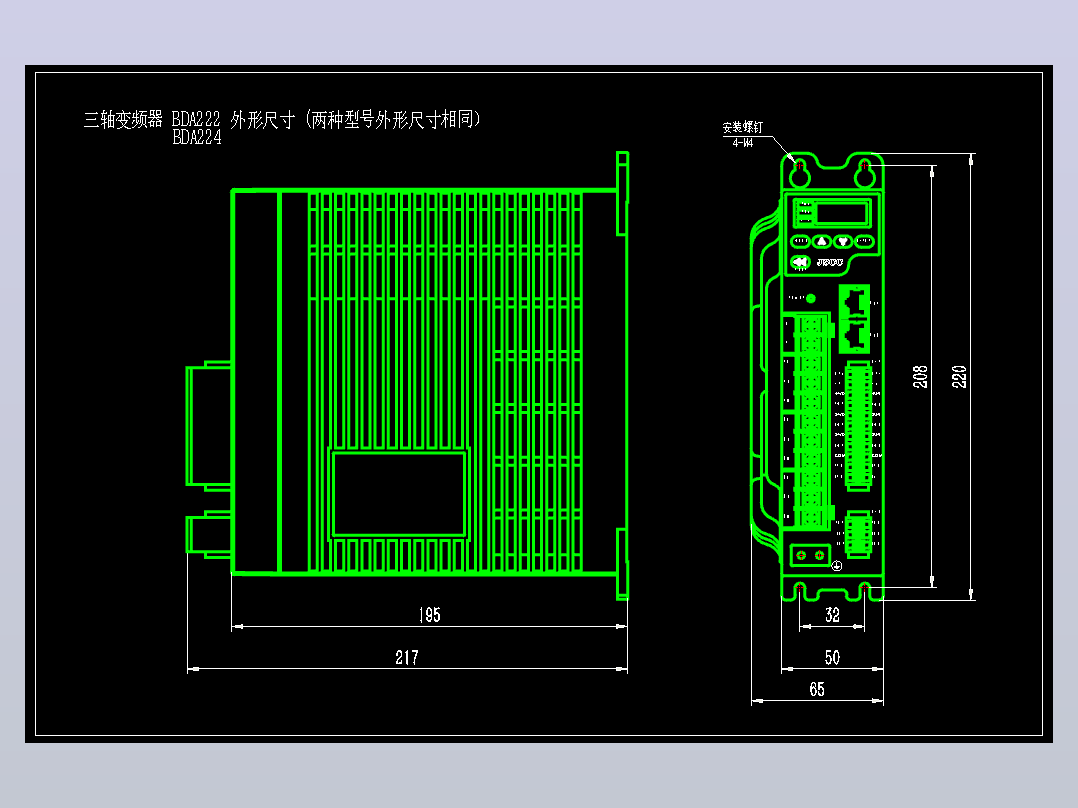Select the vertical 208 dimension text

pos(920,377)
